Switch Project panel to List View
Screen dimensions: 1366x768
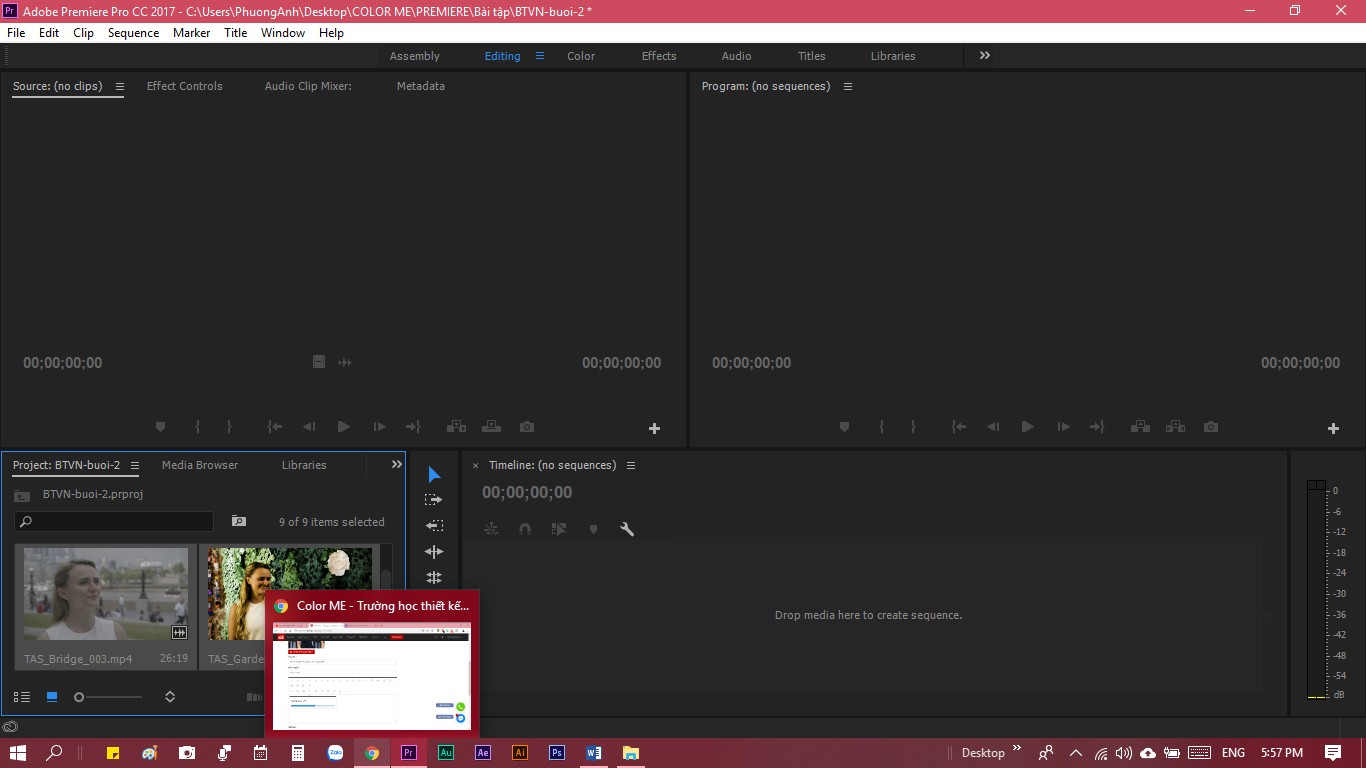[21, 697]
